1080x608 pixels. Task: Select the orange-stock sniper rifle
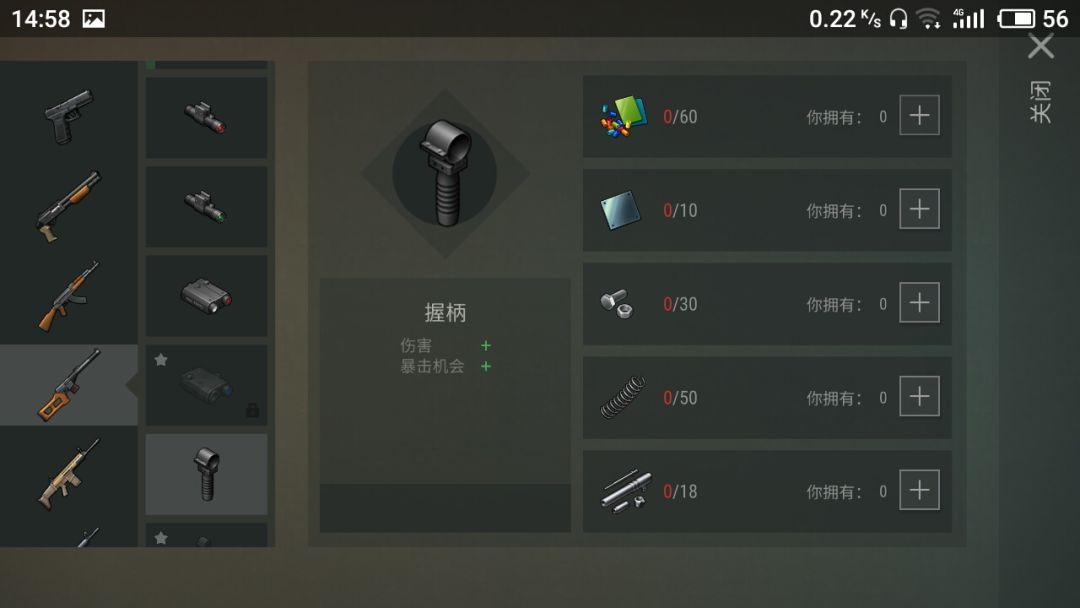click(69, 385)
